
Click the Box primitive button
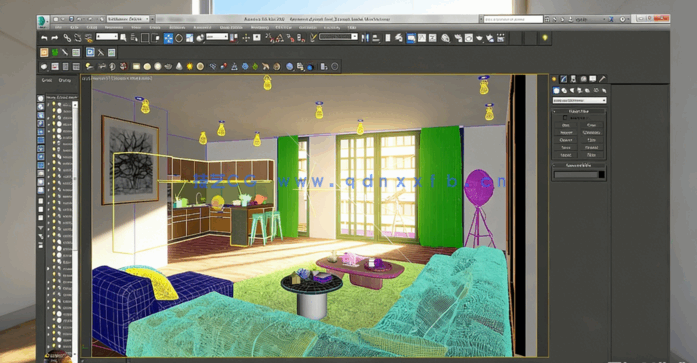(x=566, y=125)
